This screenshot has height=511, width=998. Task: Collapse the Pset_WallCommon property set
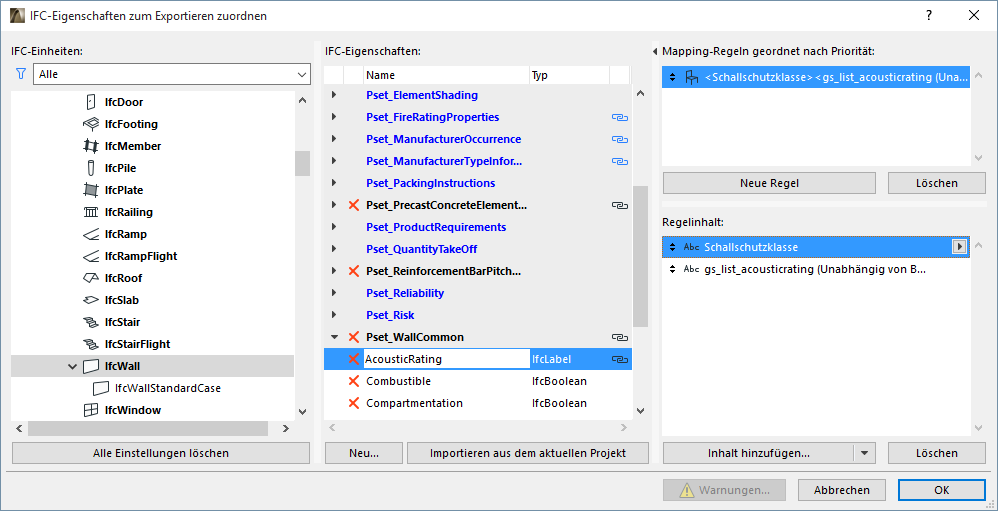coord(334,337)
